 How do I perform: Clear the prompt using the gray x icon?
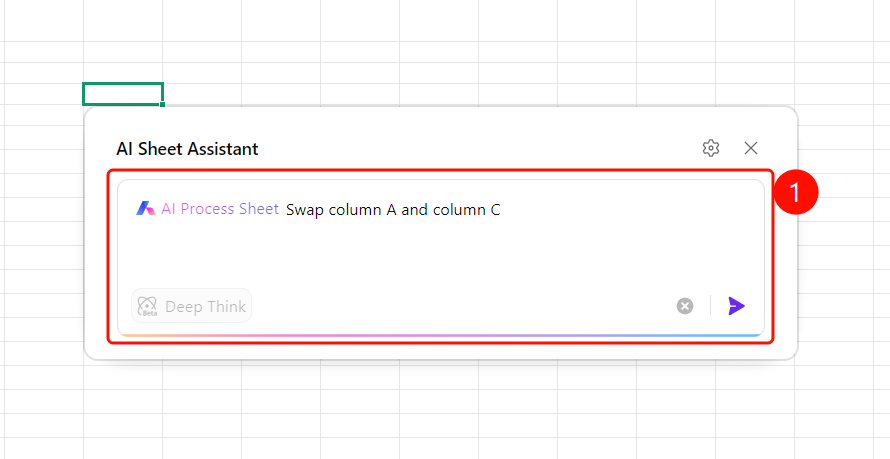pos(685,306)
